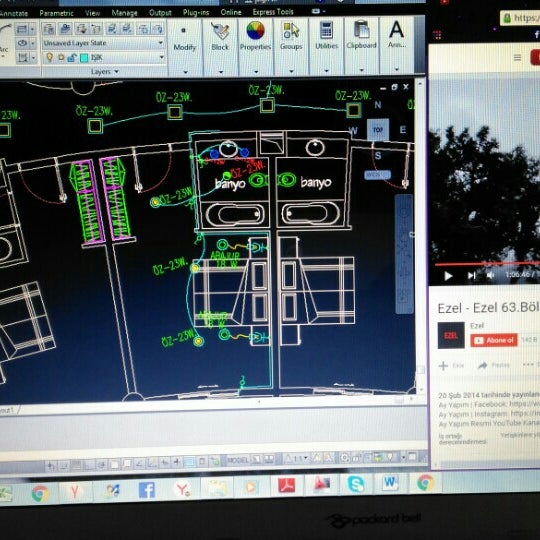Open Skype from the taskbar
The height and width of the screenshot is (540, 540).
[356, 484]
